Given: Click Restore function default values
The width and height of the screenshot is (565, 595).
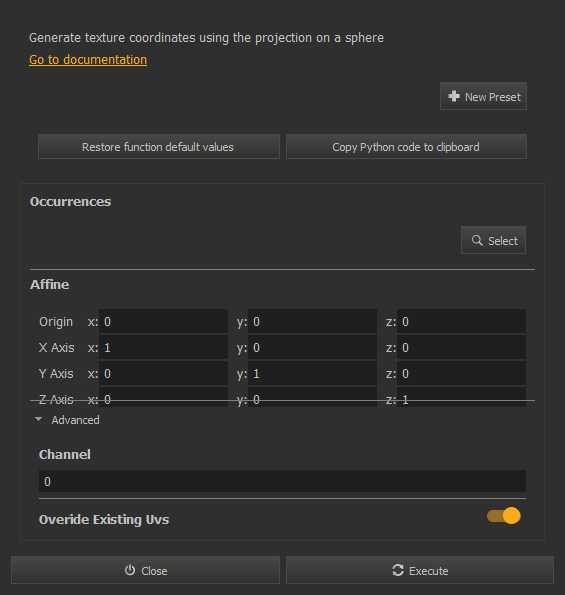Looking at the screenshot, I should point(159,146).
